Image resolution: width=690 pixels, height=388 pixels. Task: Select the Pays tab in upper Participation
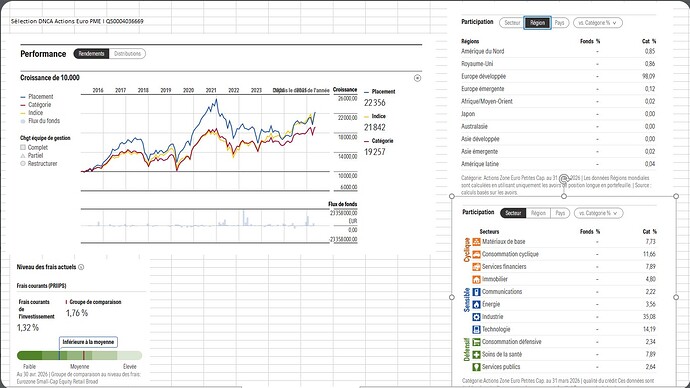coord(559,22)
